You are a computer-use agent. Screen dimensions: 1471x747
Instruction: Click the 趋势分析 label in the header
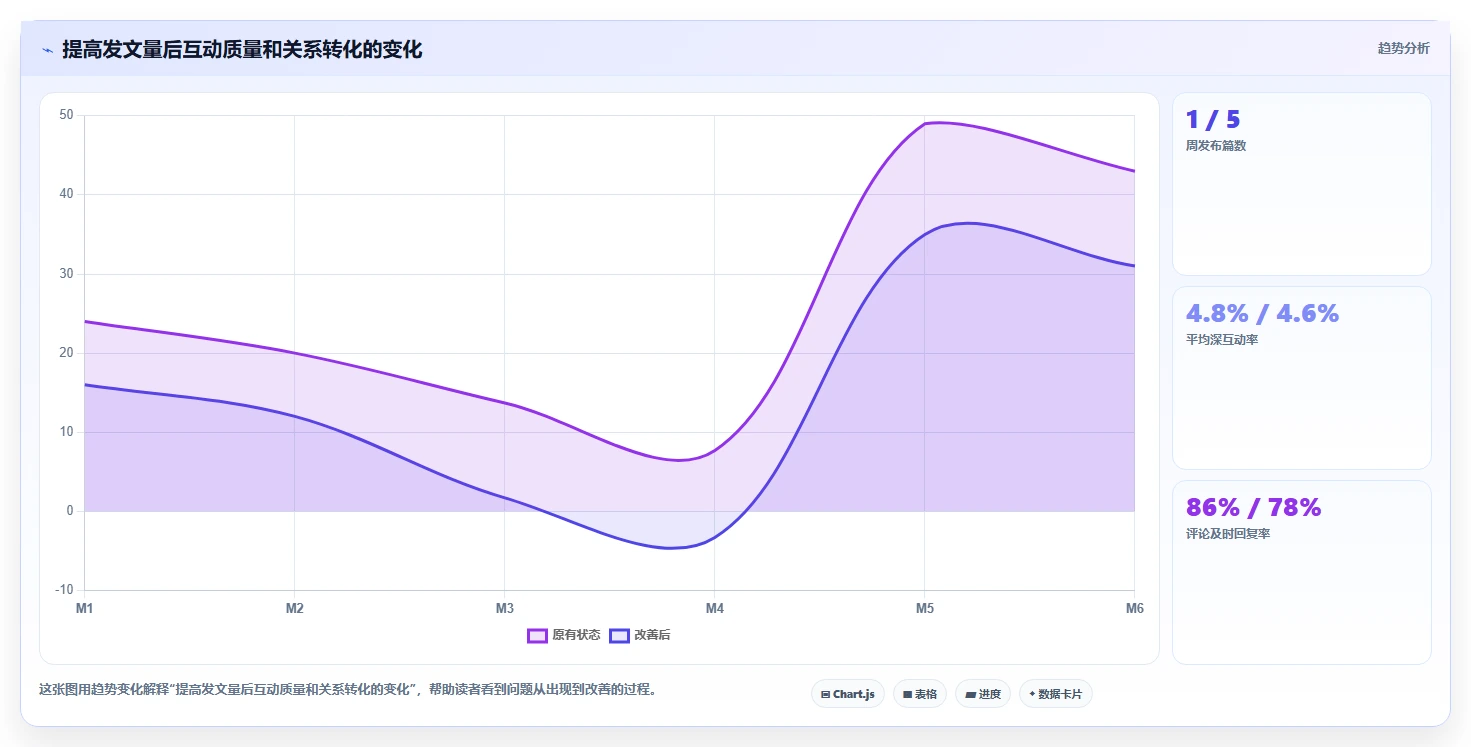point(1403,48)
